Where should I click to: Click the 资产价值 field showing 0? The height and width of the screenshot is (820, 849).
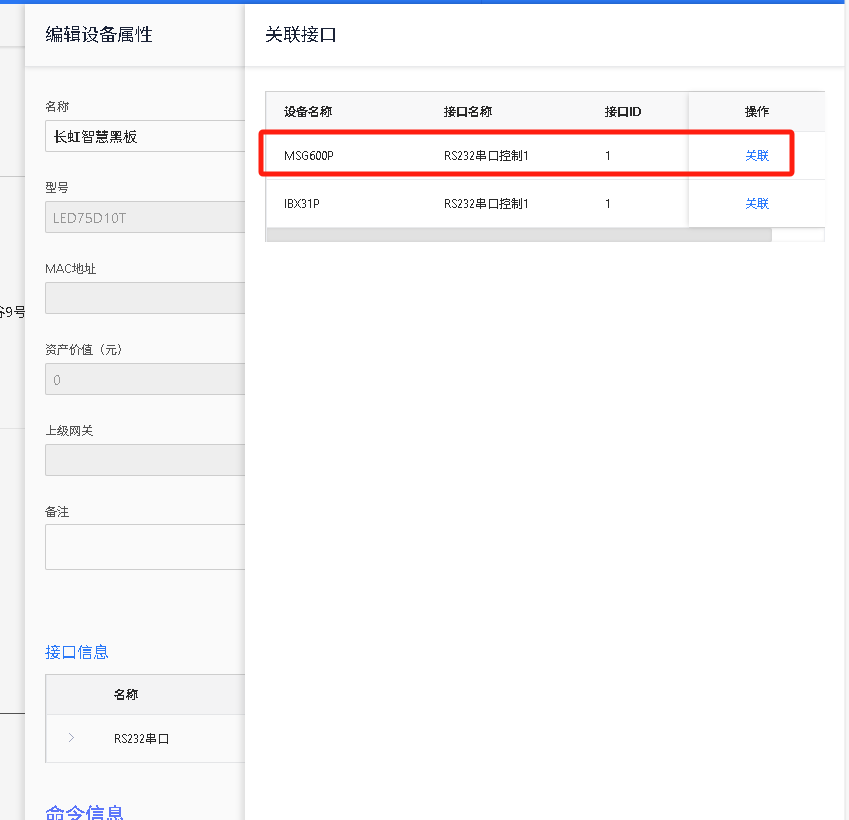pyautogui.click(x=145, y=380)
